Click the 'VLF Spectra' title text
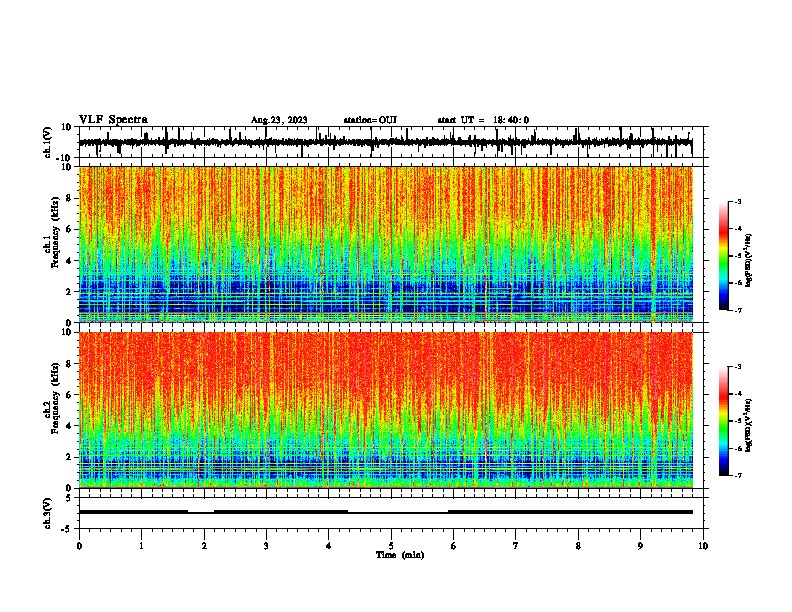 click(x=113, y=120)
